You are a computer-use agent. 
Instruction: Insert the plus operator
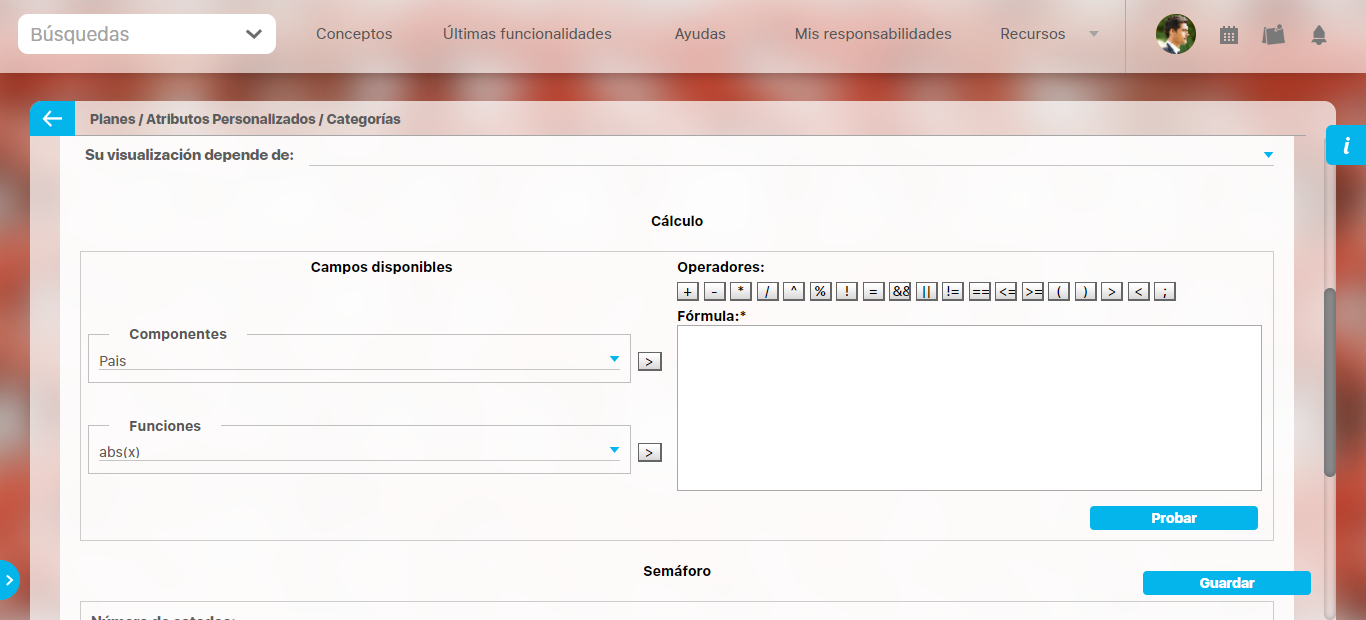click(x=688, y=292)
